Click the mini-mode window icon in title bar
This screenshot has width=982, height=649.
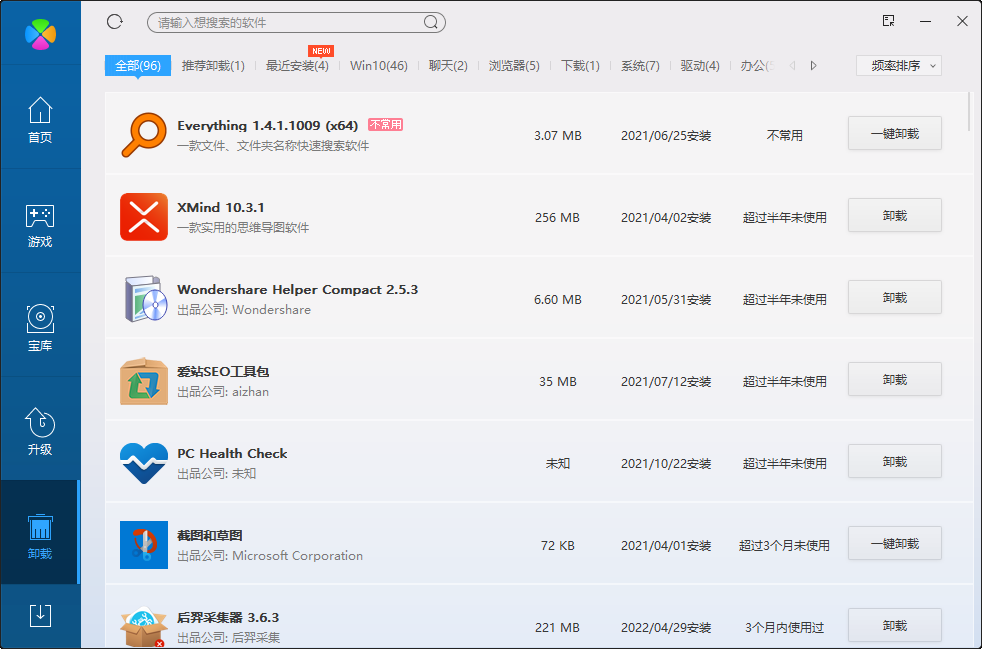[x=887, y=21]
